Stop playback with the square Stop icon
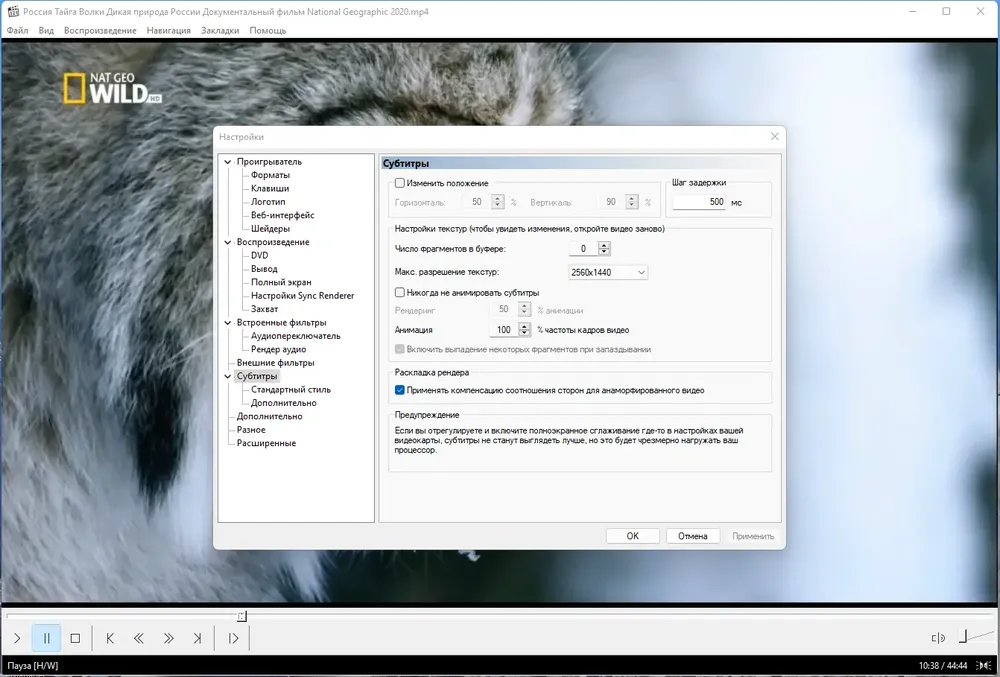 75,638
